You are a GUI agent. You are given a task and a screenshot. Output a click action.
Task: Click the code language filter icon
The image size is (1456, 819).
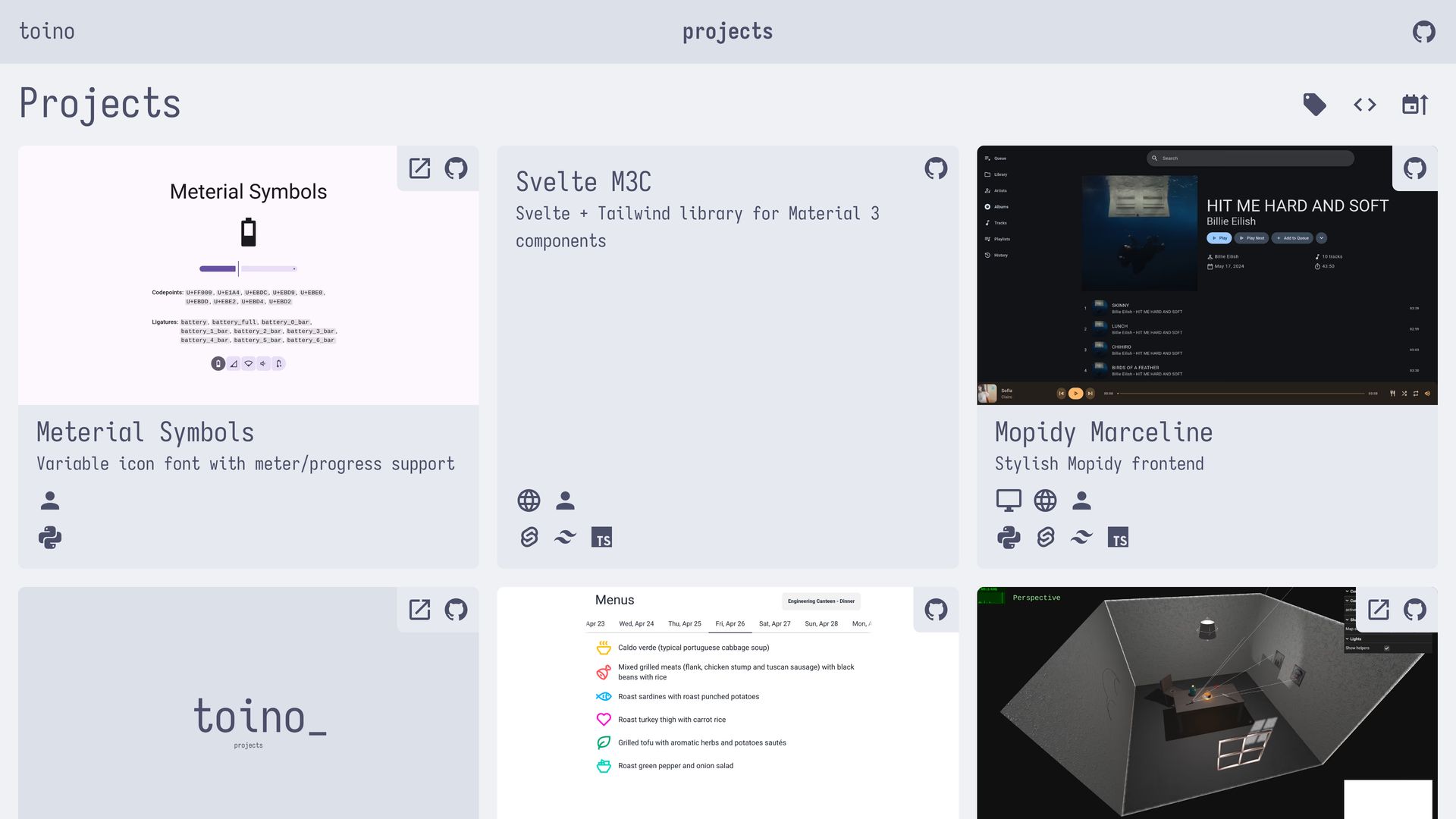(1364, 105)
